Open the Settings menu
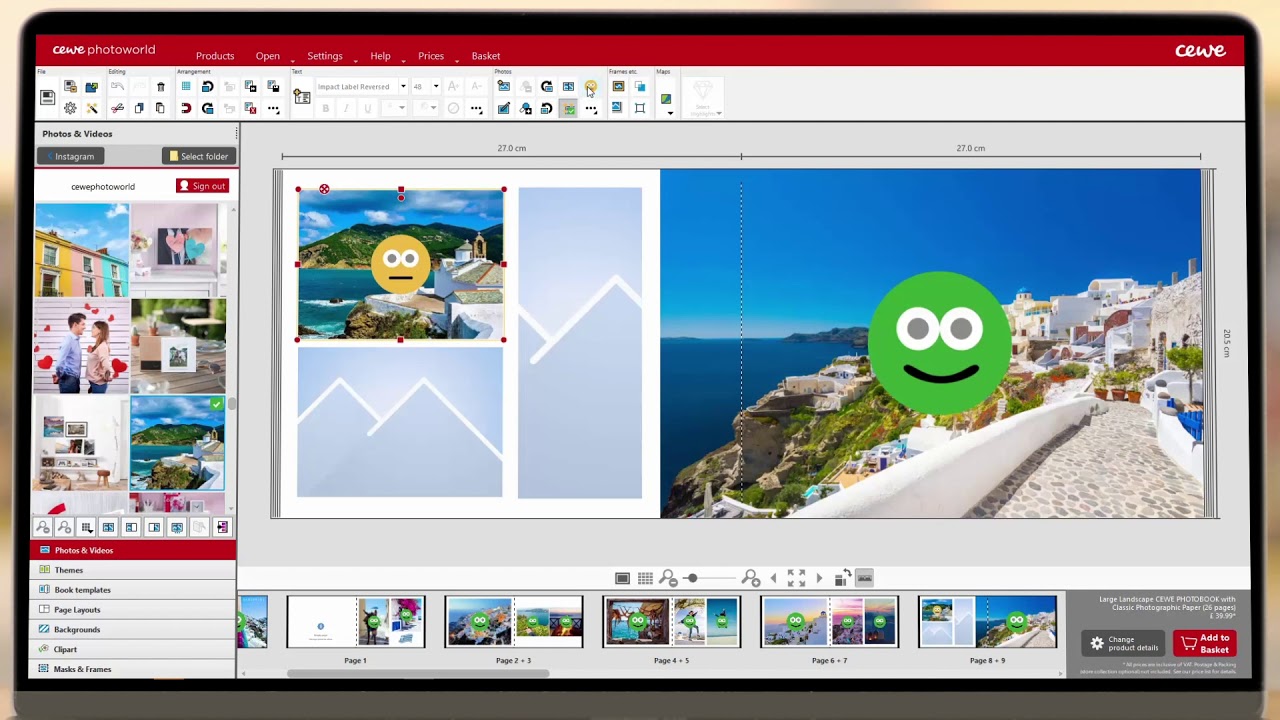The width and height of the screenshot is (1280, 720). [x=325, y=56]
